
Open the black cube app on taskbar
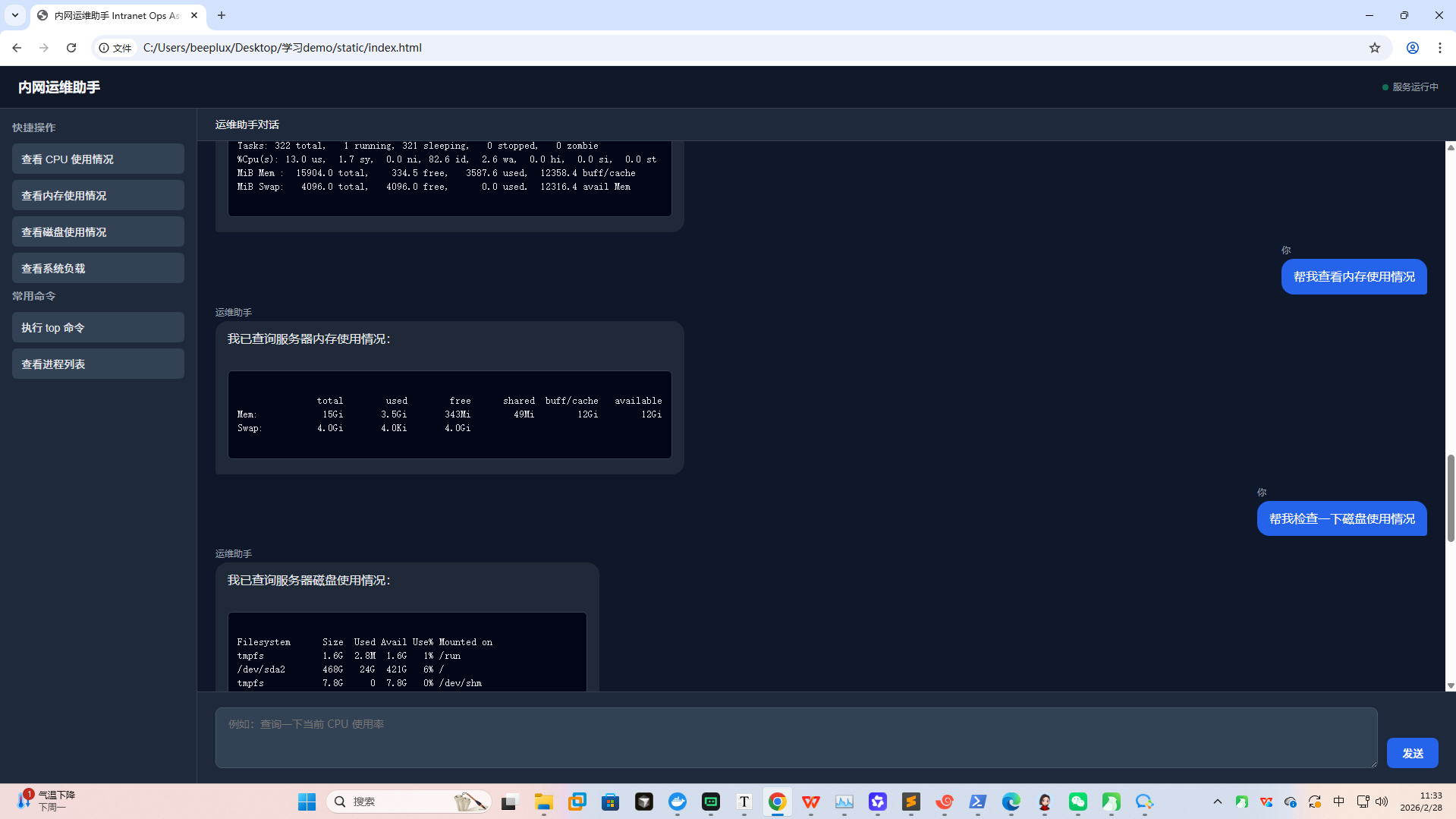tap(643, 802)
